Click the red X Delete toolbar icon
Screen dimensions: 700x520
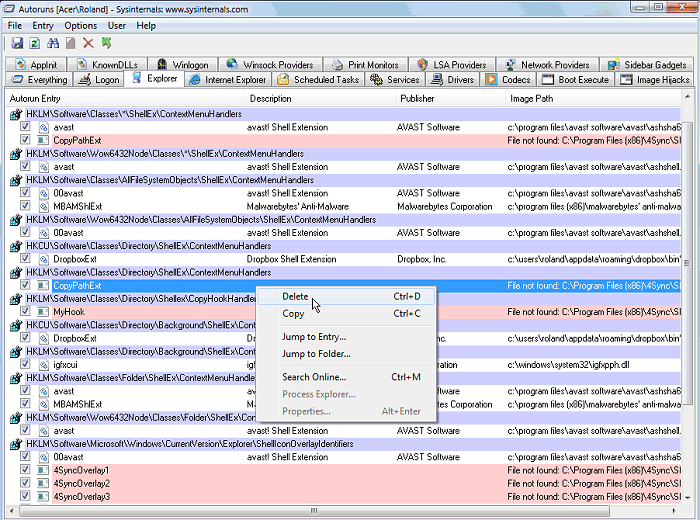point(88,43)
